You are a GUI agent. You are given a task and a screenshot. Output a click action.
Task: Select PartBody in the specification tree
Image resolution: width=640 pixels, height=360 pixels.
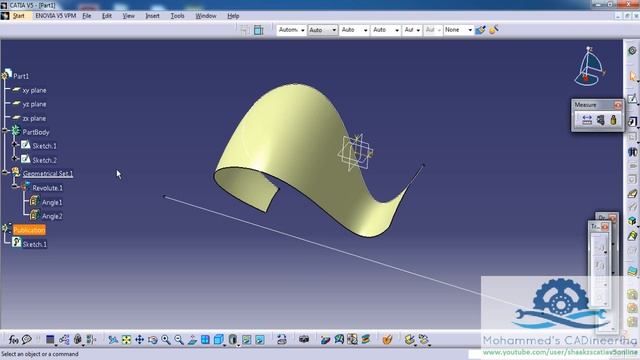click(x=36, y=132)
